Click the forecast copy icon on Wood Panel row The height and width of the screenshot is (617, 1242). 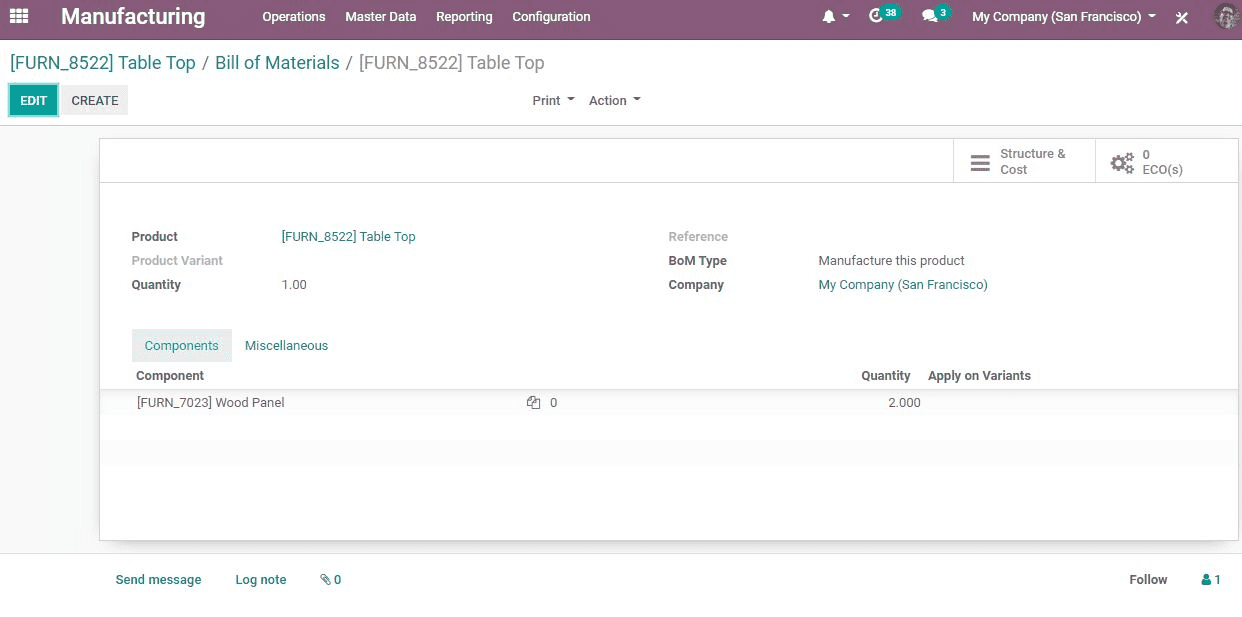pyautogui.click(x=533, y=403)
